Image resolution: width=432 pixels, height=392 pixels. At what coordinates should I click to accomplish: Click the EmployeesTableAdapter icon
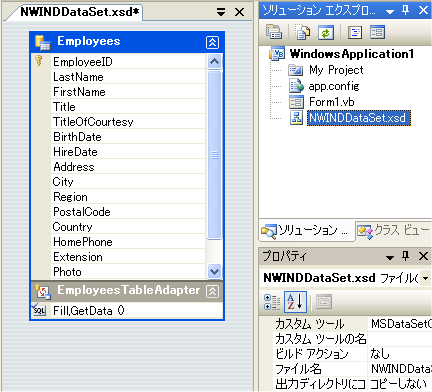click(43, 292)
